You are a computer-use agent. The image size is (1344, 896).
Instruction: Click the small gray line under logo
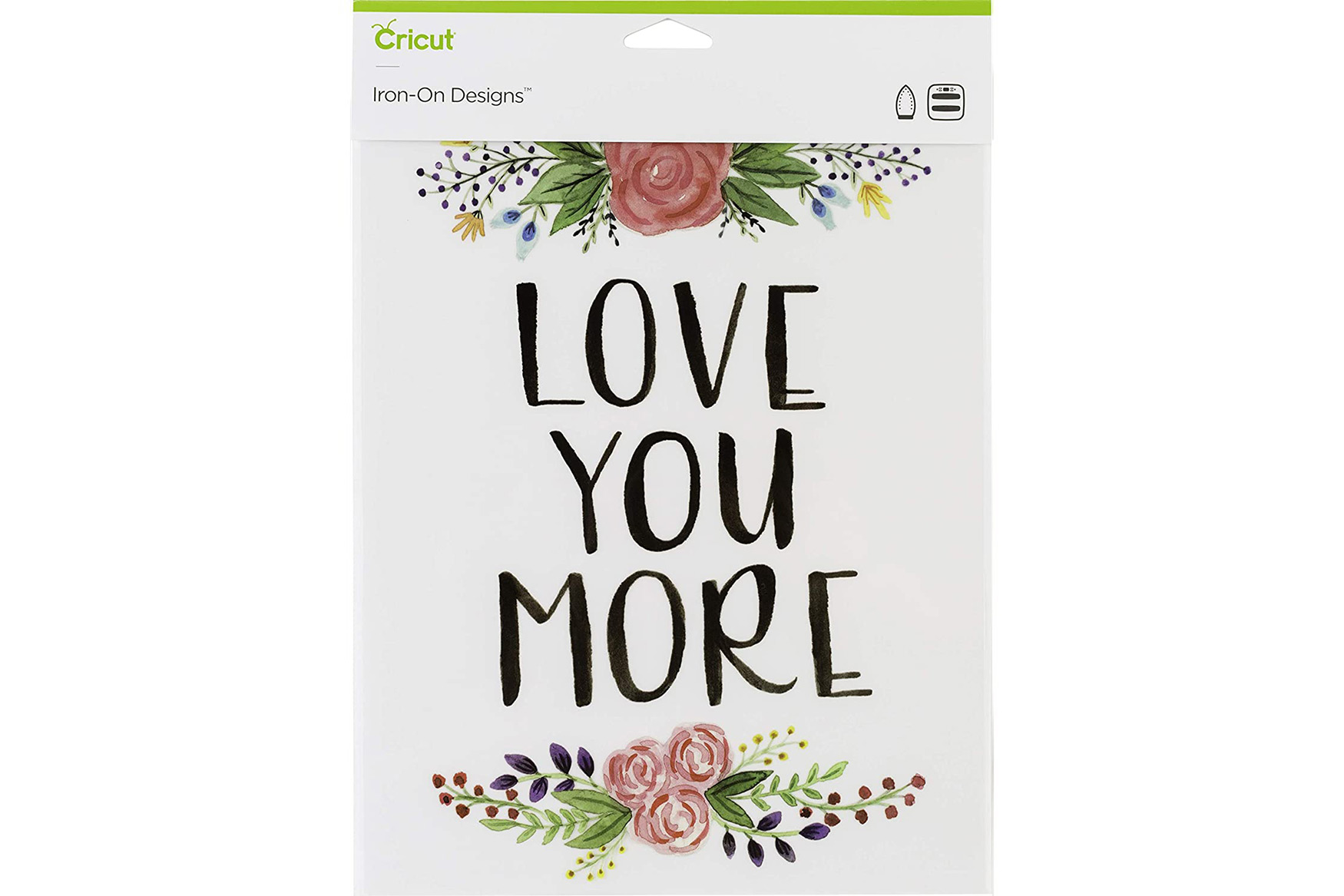tap(387, 67)
